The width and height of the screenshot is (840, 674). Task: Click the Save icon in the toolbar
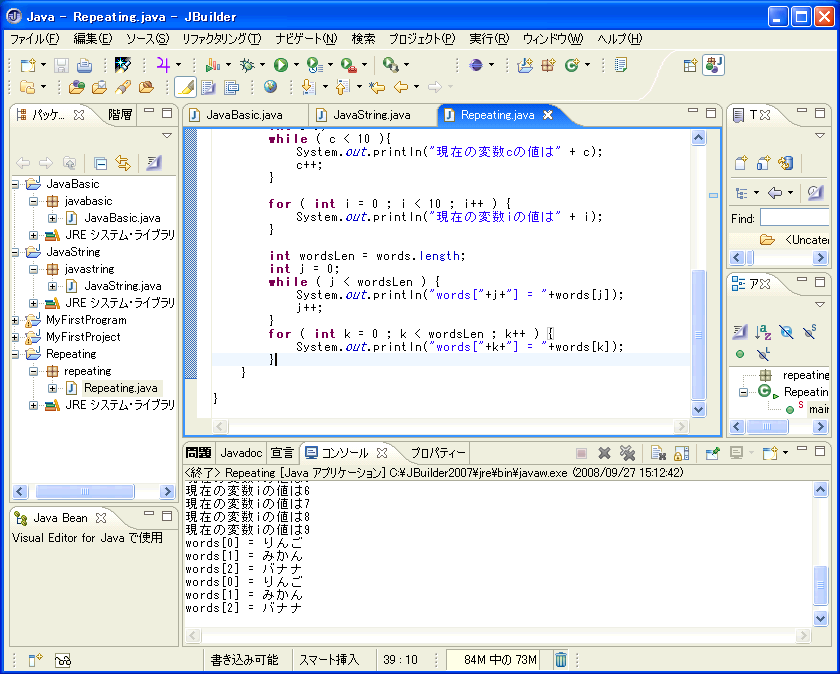coord(62,65)
